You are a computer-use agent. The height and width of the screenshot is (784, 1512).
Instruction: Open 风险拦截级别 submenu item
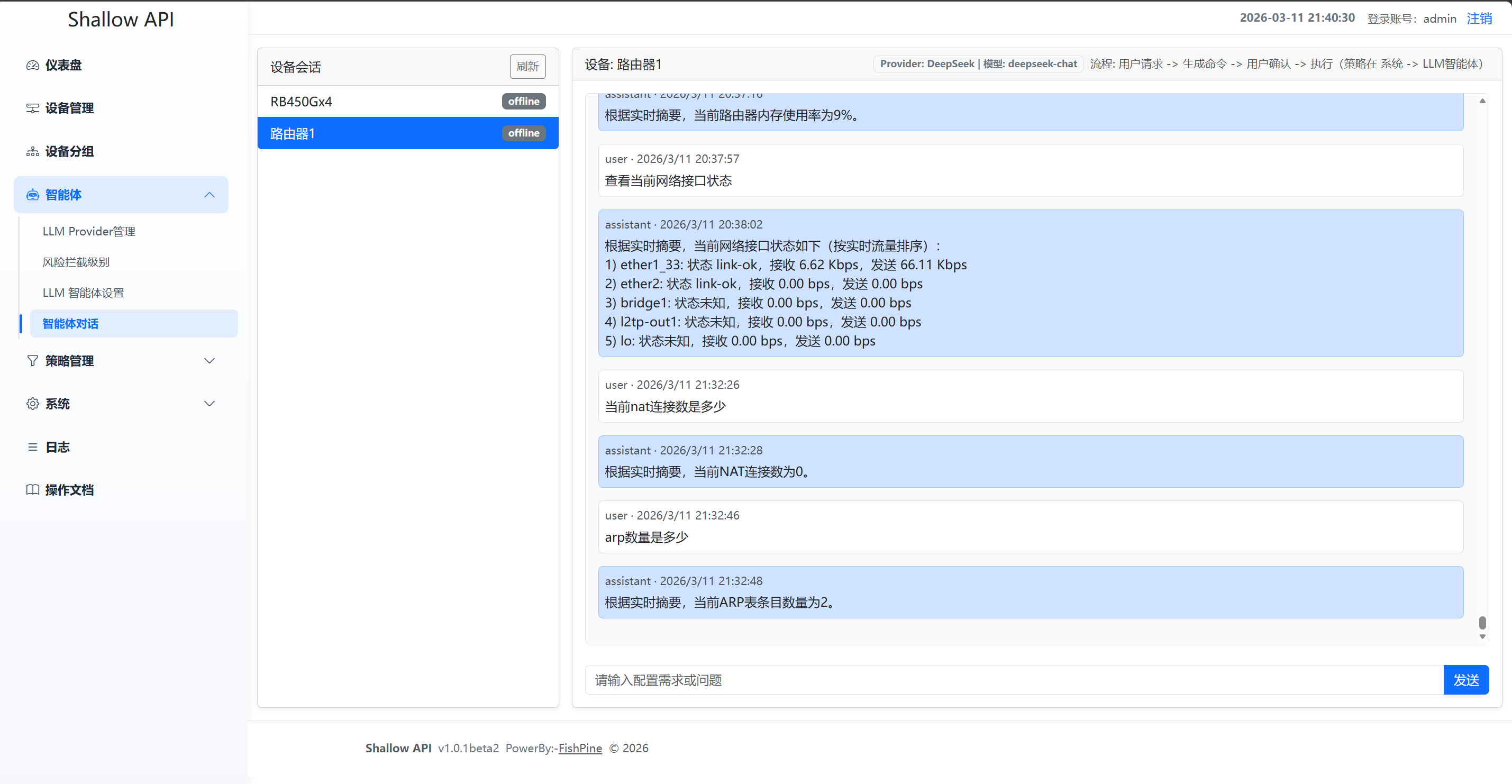click(76, 262)
